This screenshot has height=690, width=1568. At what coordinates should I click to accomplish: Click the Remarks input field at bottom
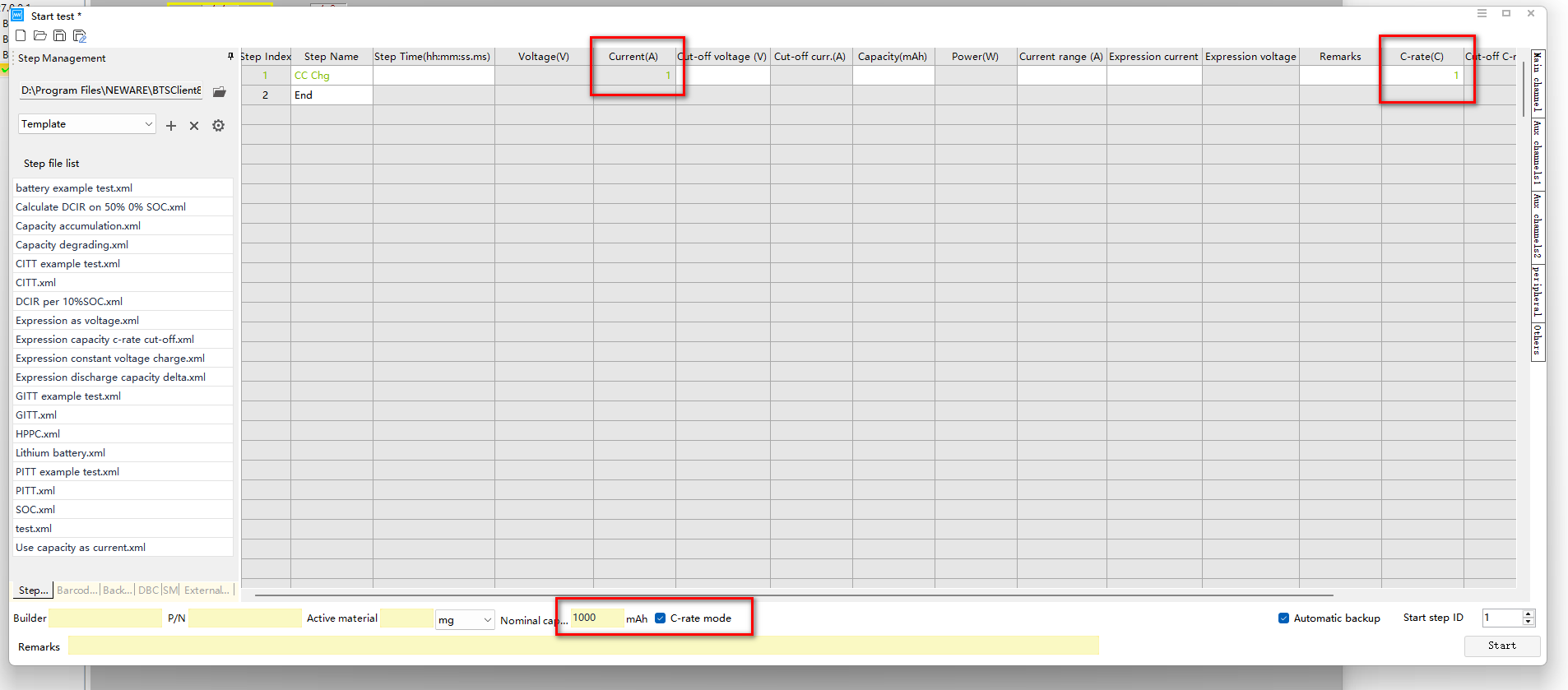click(x=583, y=646)
